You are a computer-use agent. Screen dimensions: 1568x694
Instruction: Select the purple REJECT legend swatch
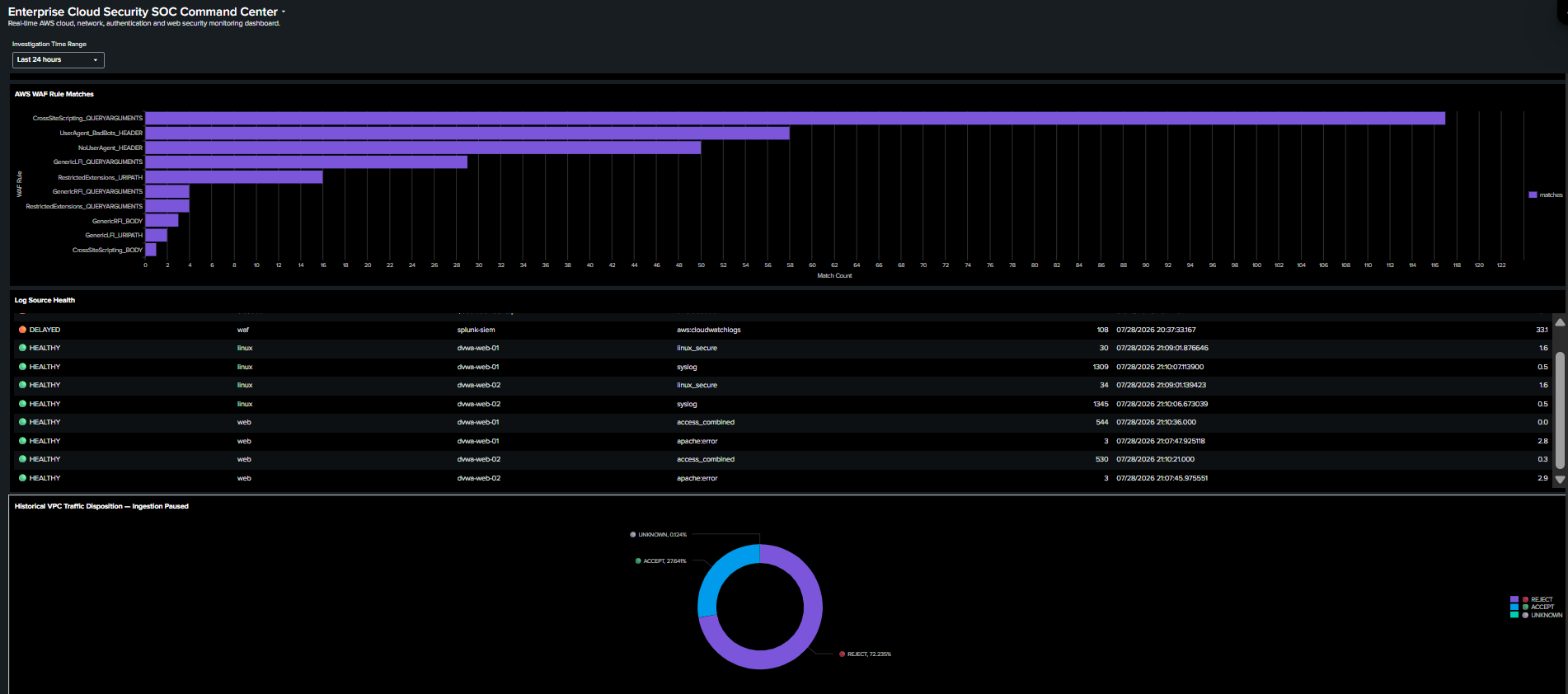[1514, 599]
